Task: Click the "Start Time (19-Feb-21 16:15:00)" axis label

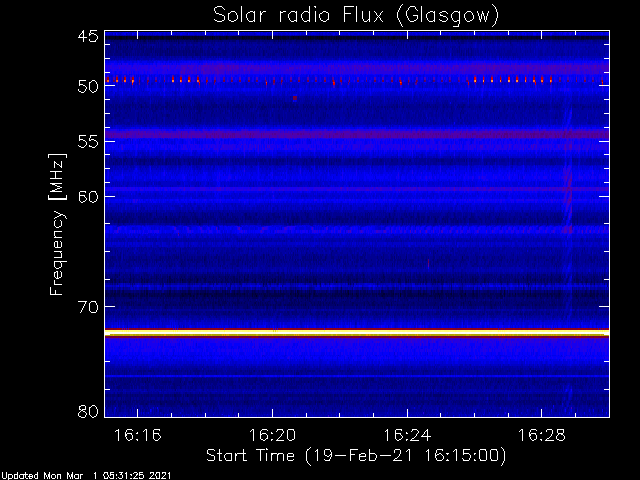Action: coord(356,456)
